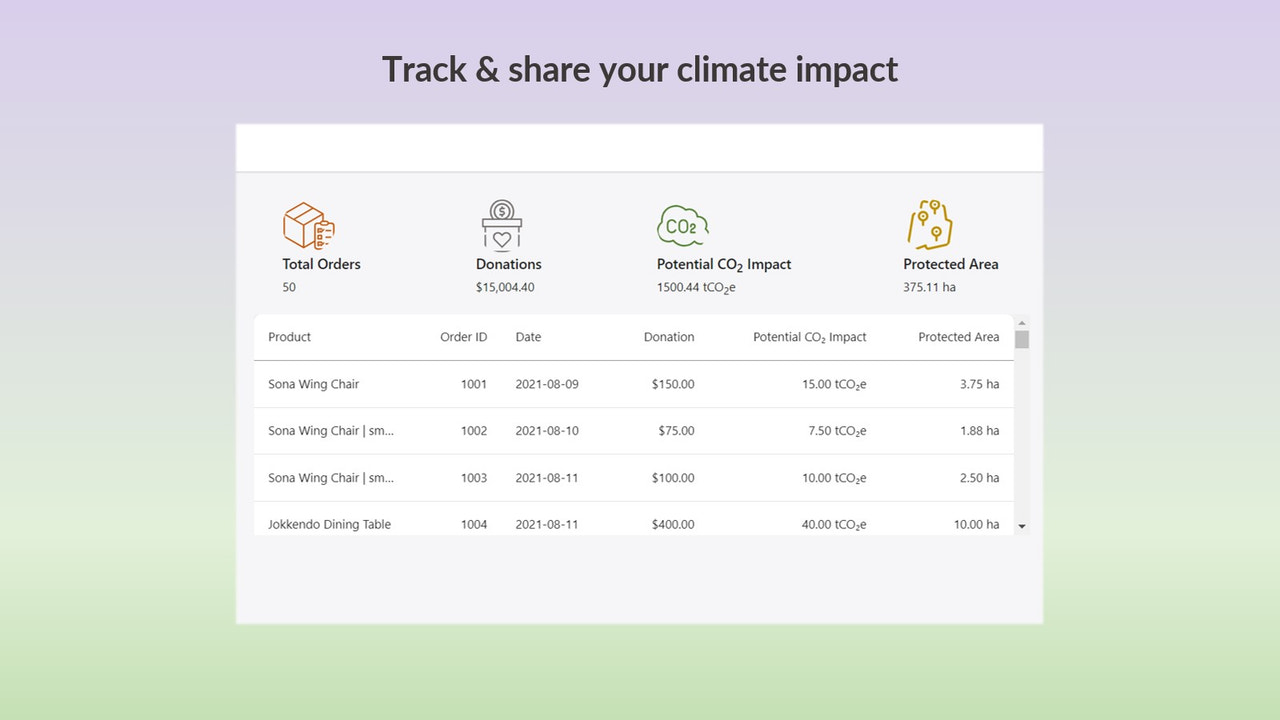This screenshot has height=720, width=1280.
Task: Select the Order ID column header
Action: point(464,337)
